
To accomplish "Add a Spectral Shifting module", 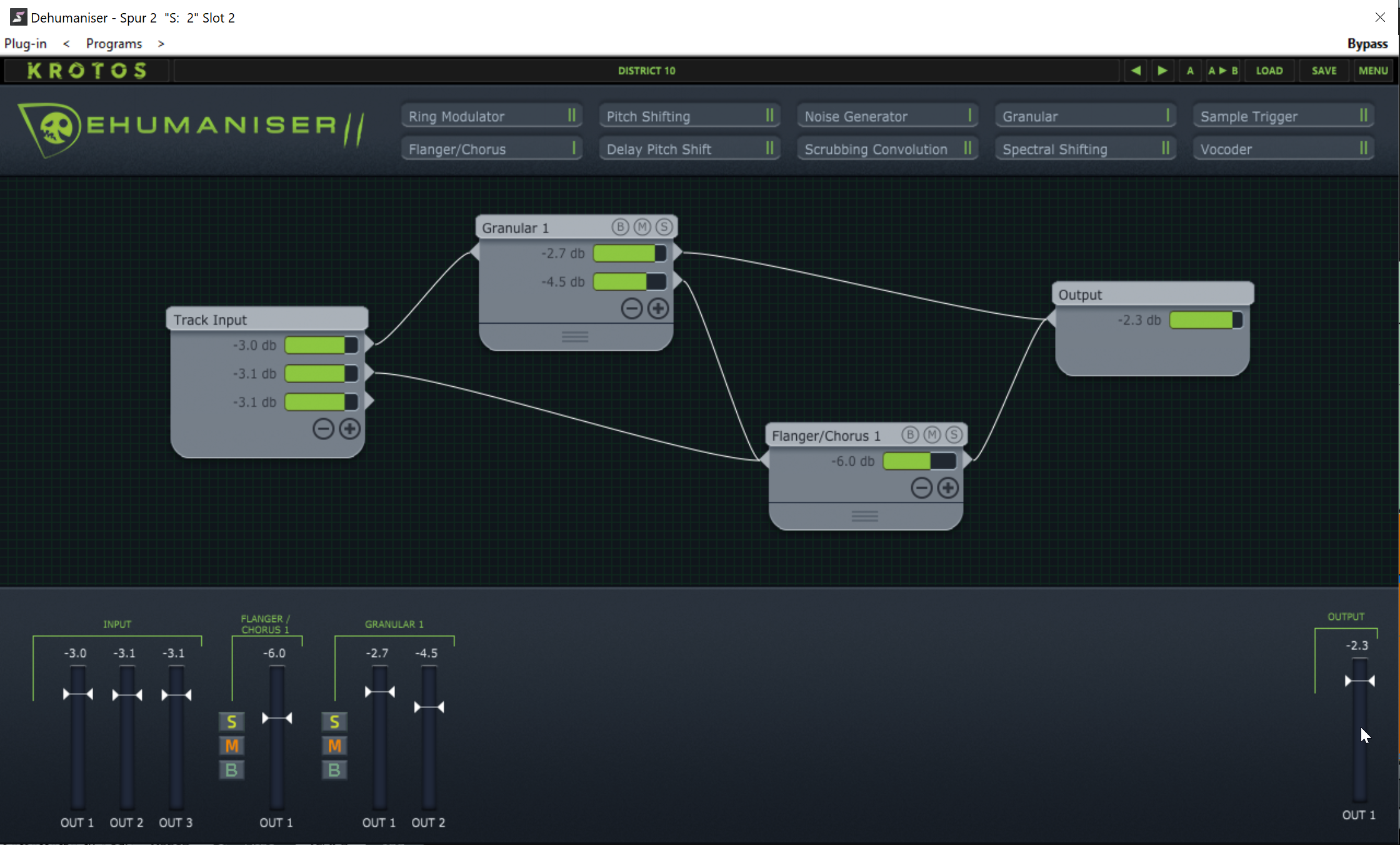I will (x=1086, y=149).
